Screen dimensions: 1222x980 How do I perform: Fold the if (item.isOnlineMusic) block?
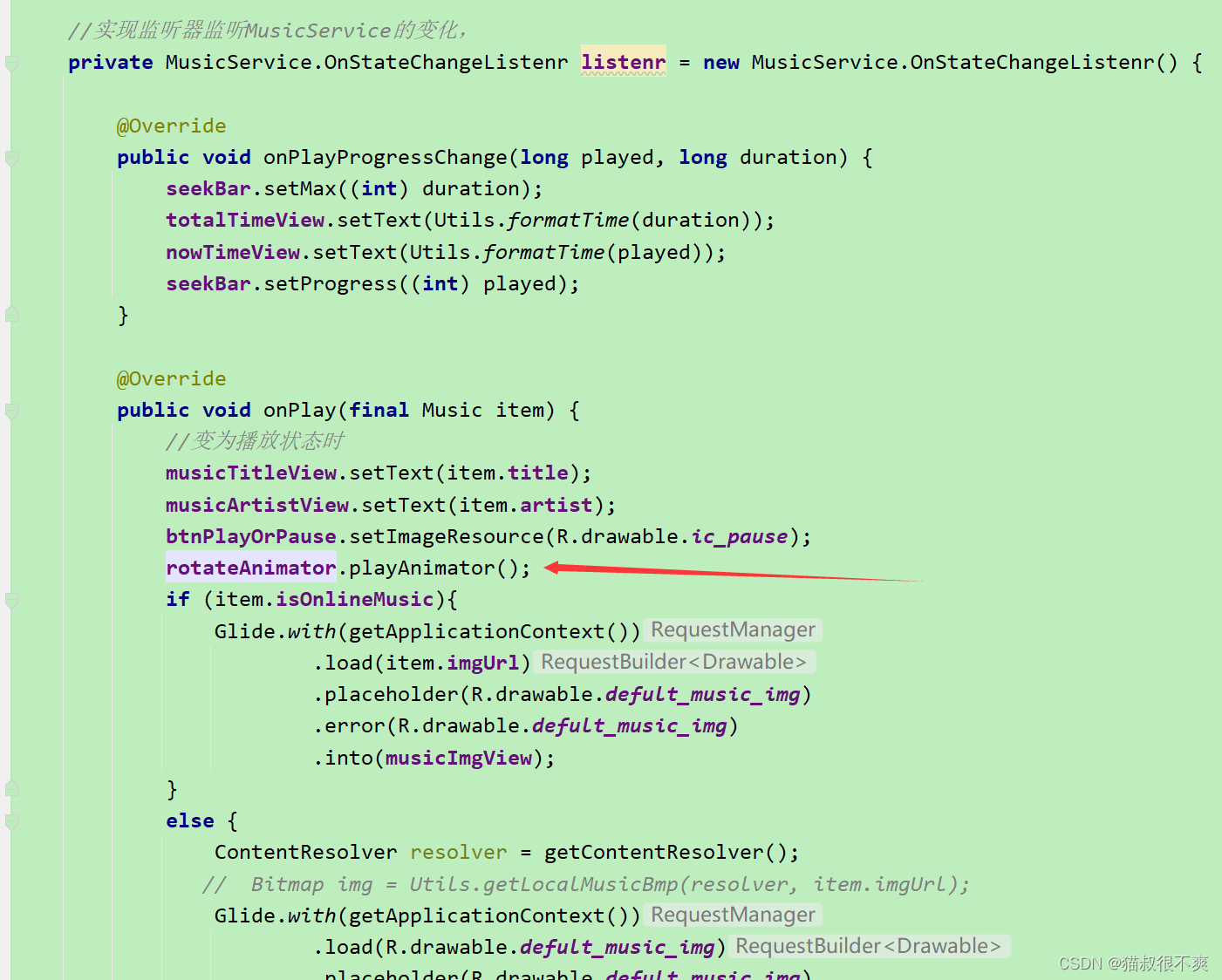[12, 600]
